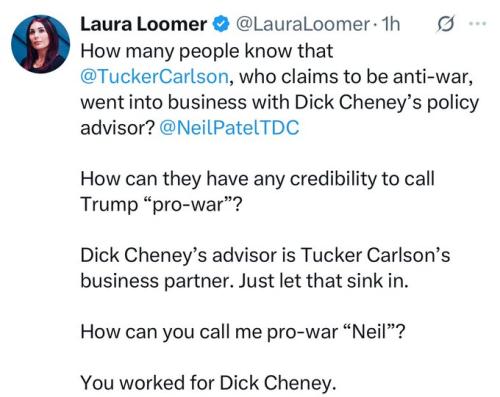Screen dimensions: 500x397
Task: Select the line mentioning Dick Cheney's policy
Action: coord(280,102)
